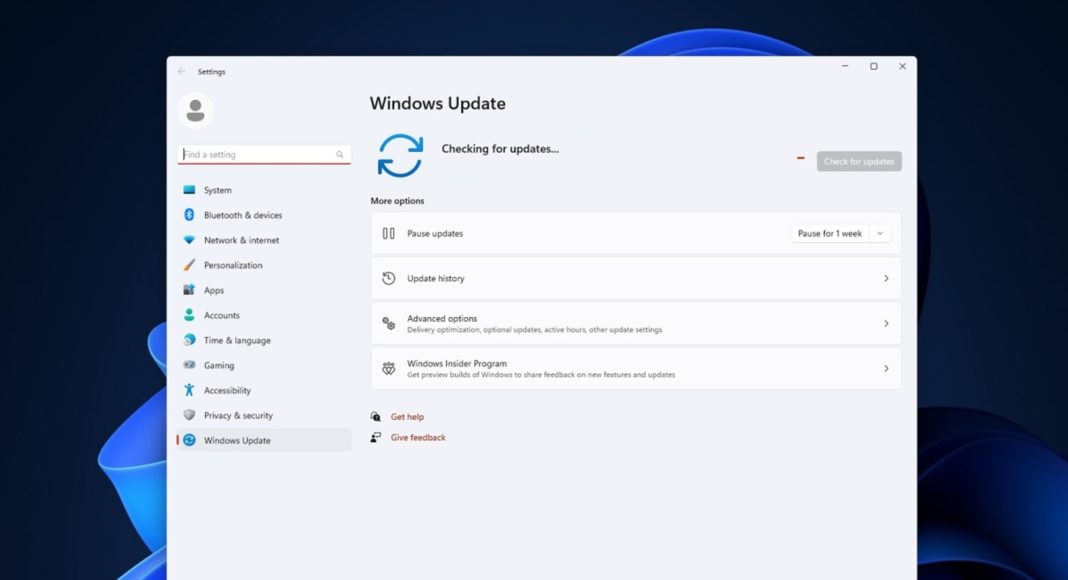1068x580 pixels.
Task: Click the Network & internet wifi icon
Action: pos(189,240)
